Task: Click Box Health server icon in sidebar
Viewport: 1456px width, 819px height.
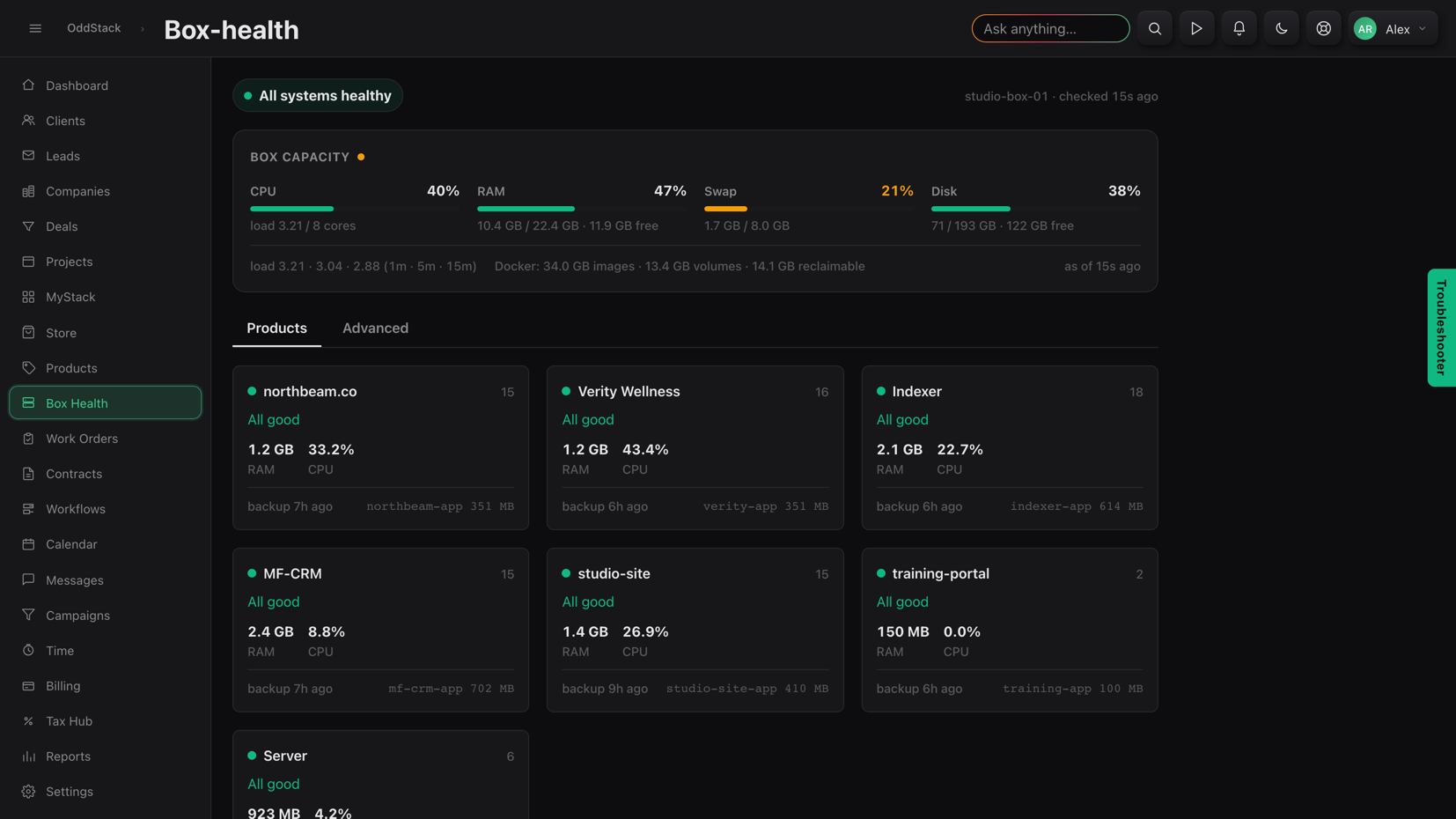Action: 28,403
